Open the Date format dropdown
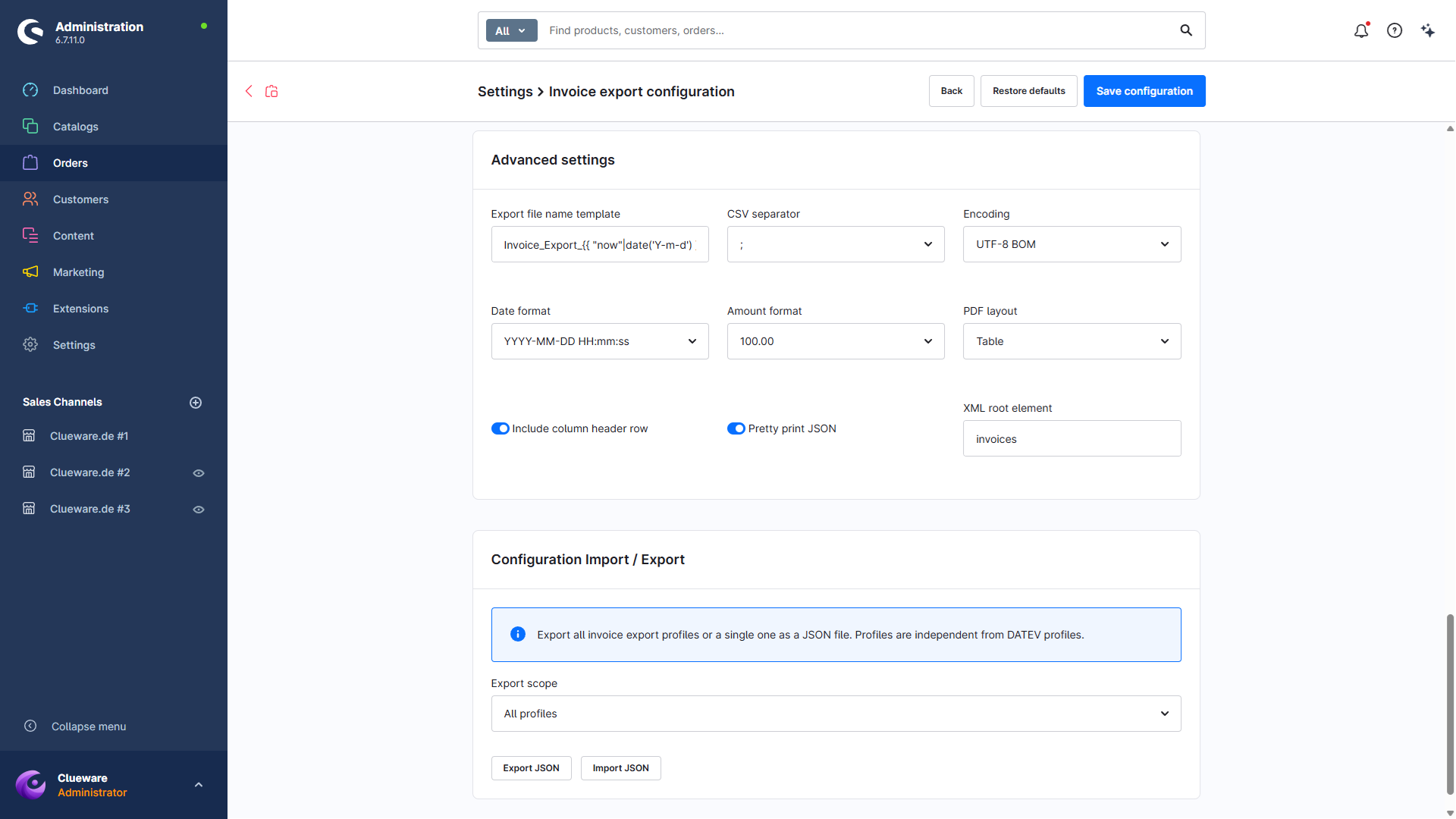 click(600, 341)
